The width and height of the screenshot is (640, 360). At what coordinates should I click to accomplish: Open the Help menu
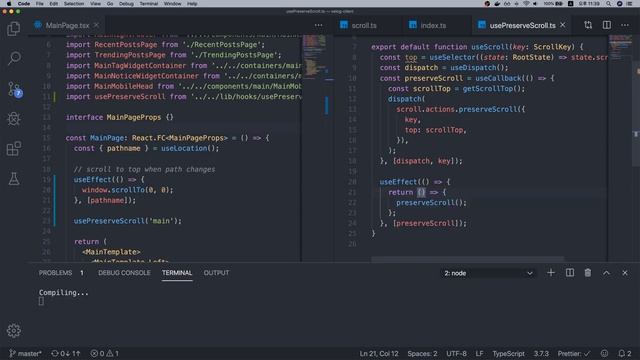click(192, 4)
